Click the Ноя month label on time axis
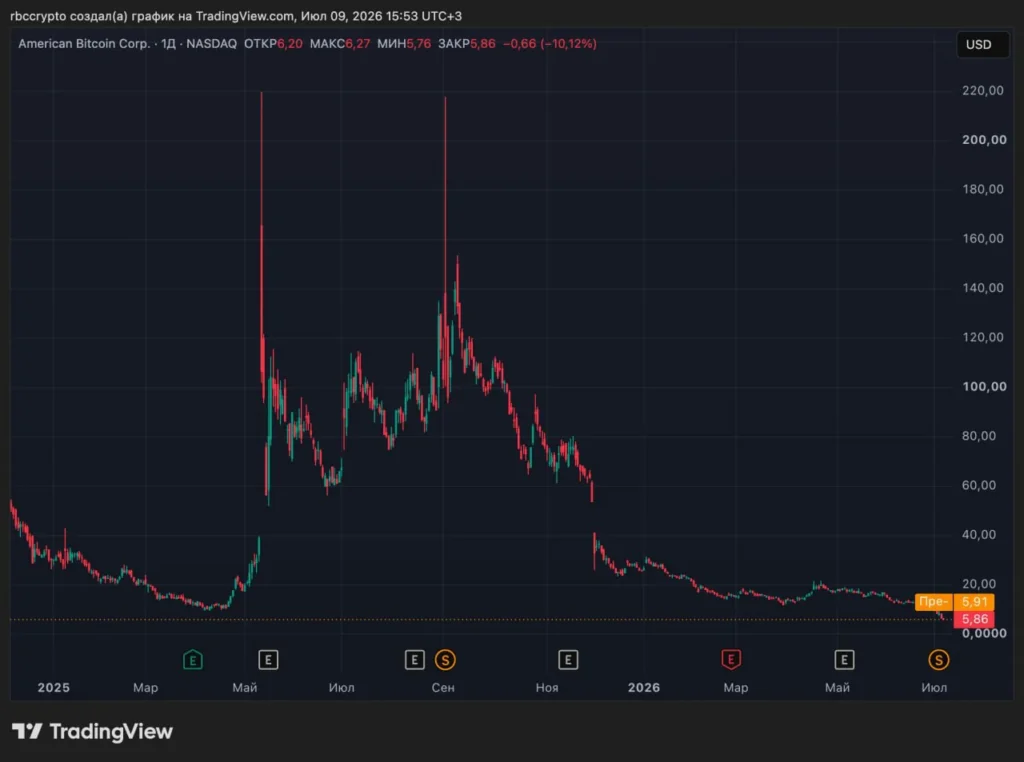The width and height of the screenshot is (1024, 762). pos(547,688)
